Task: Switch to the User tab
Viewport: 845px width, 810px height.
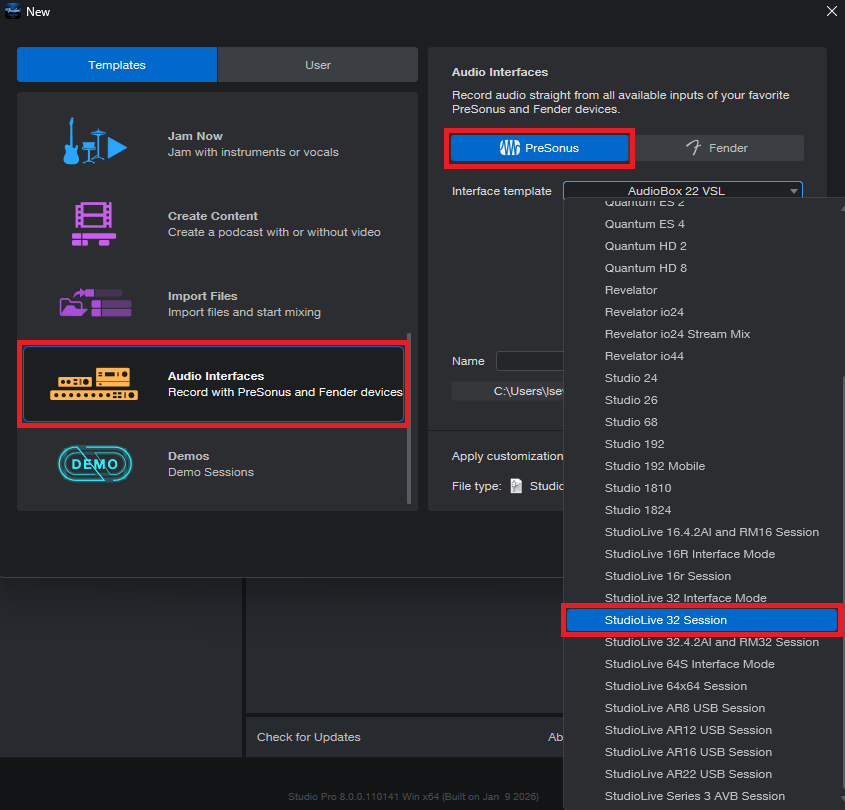Action: tap(318, 65)
